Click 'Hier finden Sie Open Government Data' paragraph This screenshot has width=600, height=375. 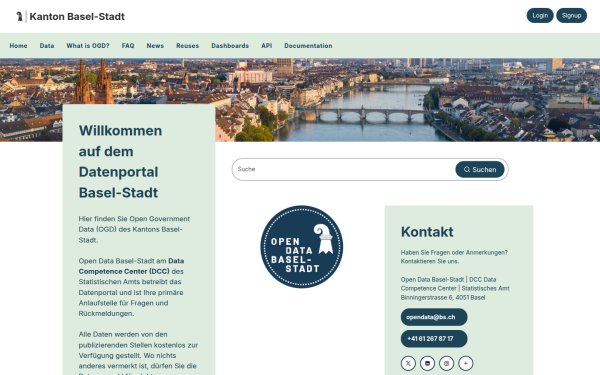tap(134, 229)
